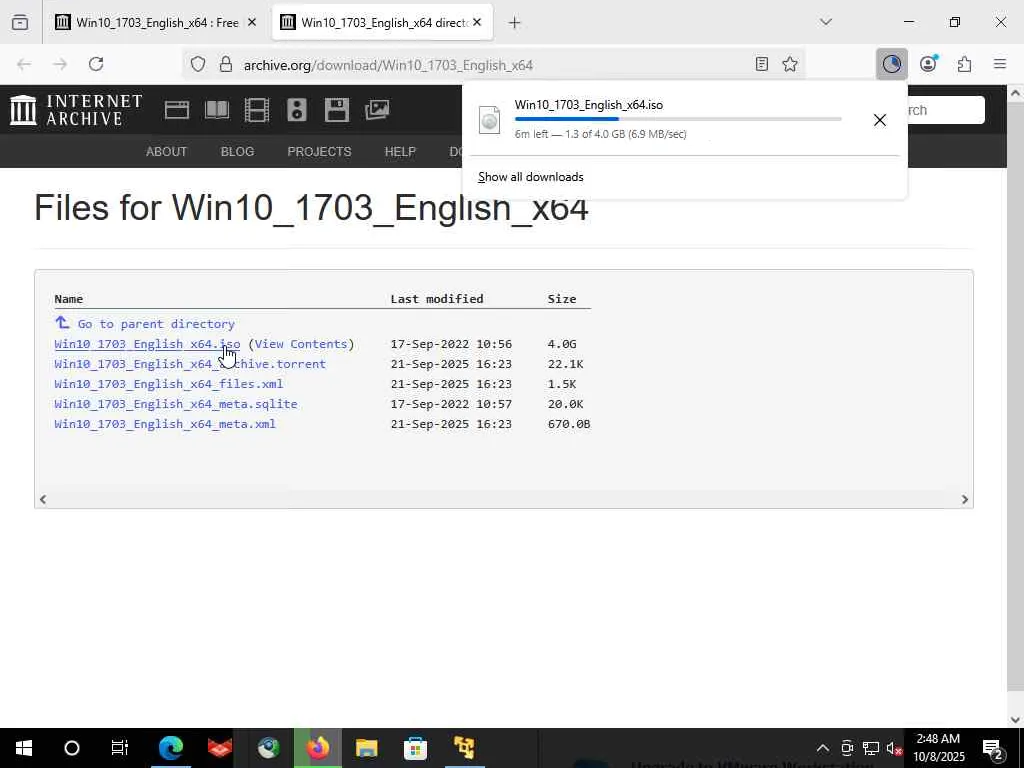
Task: Close the first Win10_1703_English_x64 tab
Action: [252, 23]
